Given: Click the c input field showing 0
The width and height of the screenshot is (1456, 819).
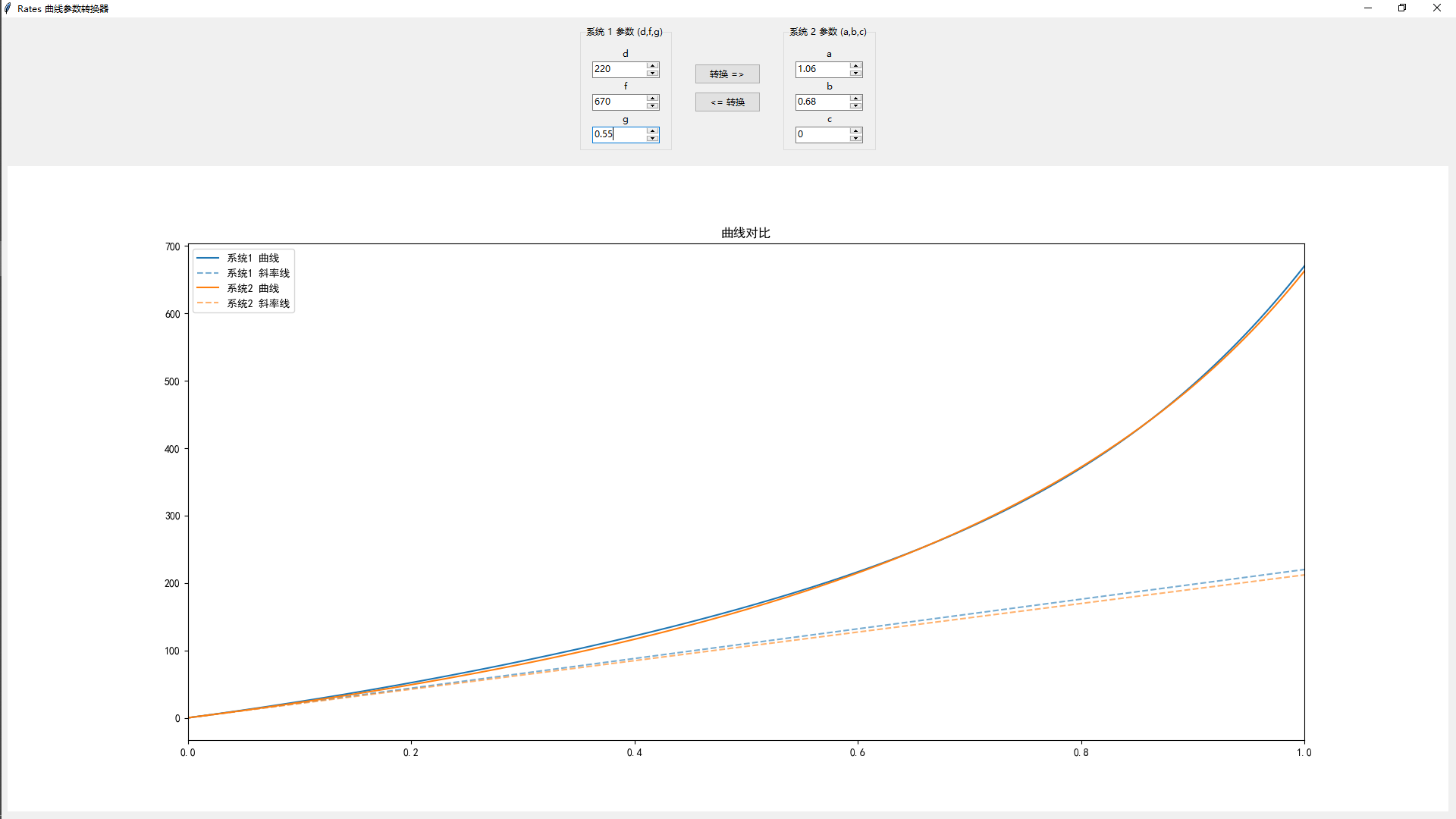Looking at the screenshot, I should (x=822, y=134).
